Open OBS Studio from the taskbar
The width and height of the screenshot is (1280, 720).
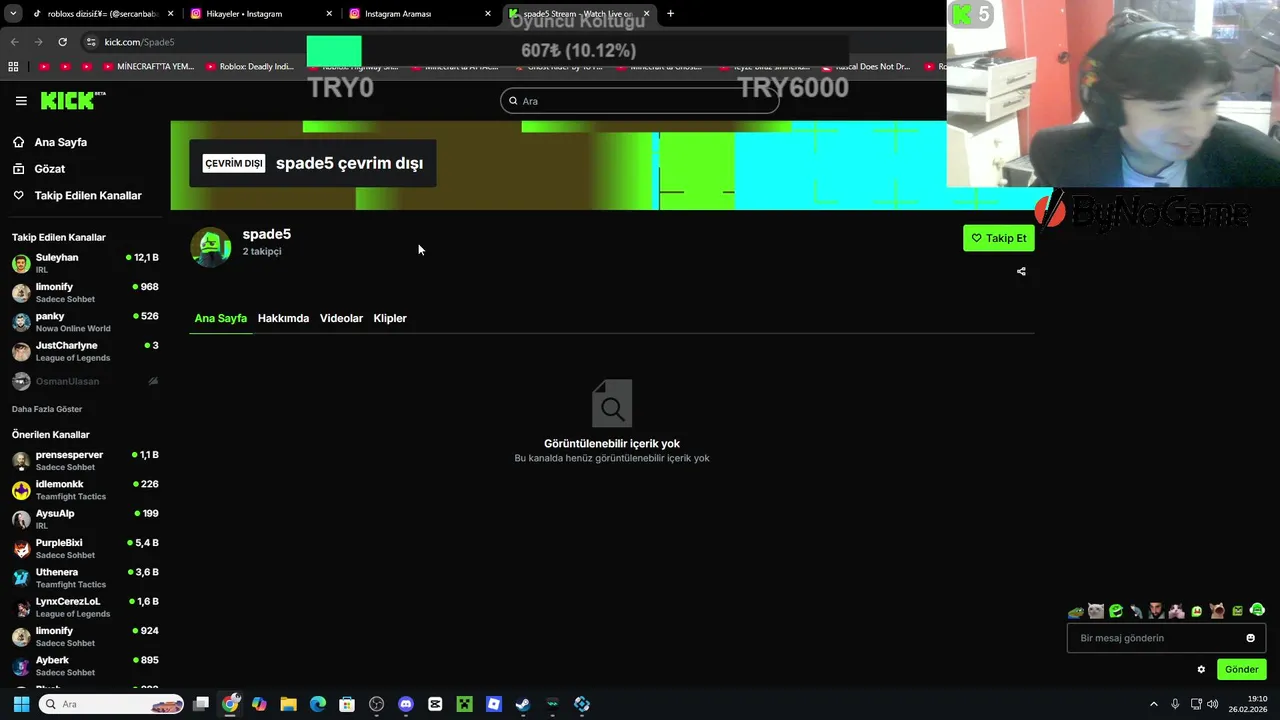[376, 704]
